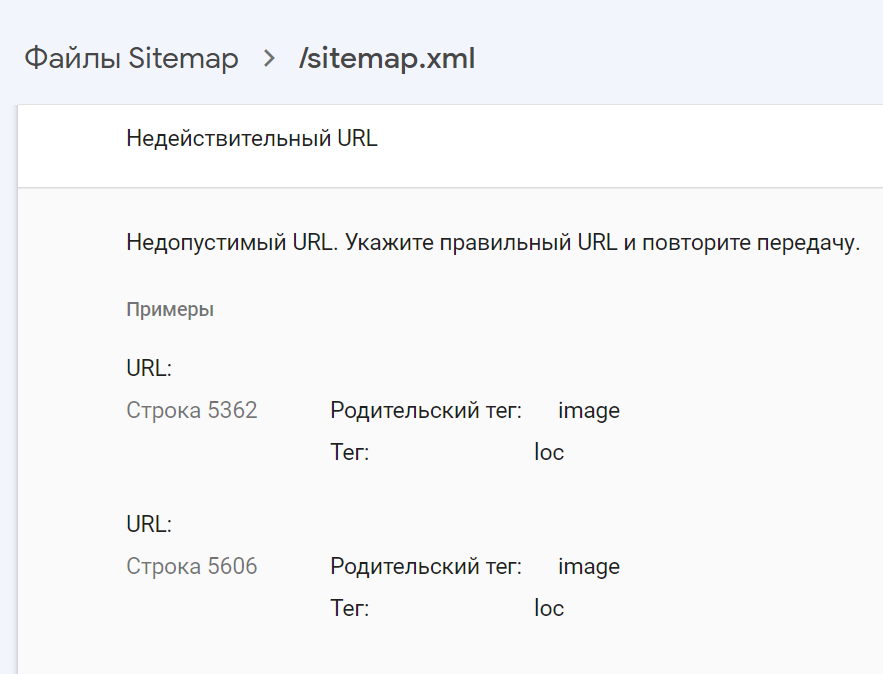The image size is (883, 674).
Task: Click the image value beside Строка 5606
Action: tap(589, 567)
